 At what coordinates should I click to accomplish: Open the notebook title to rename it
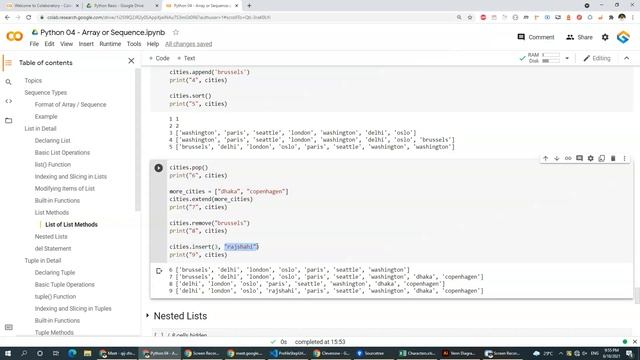(102, 32)
